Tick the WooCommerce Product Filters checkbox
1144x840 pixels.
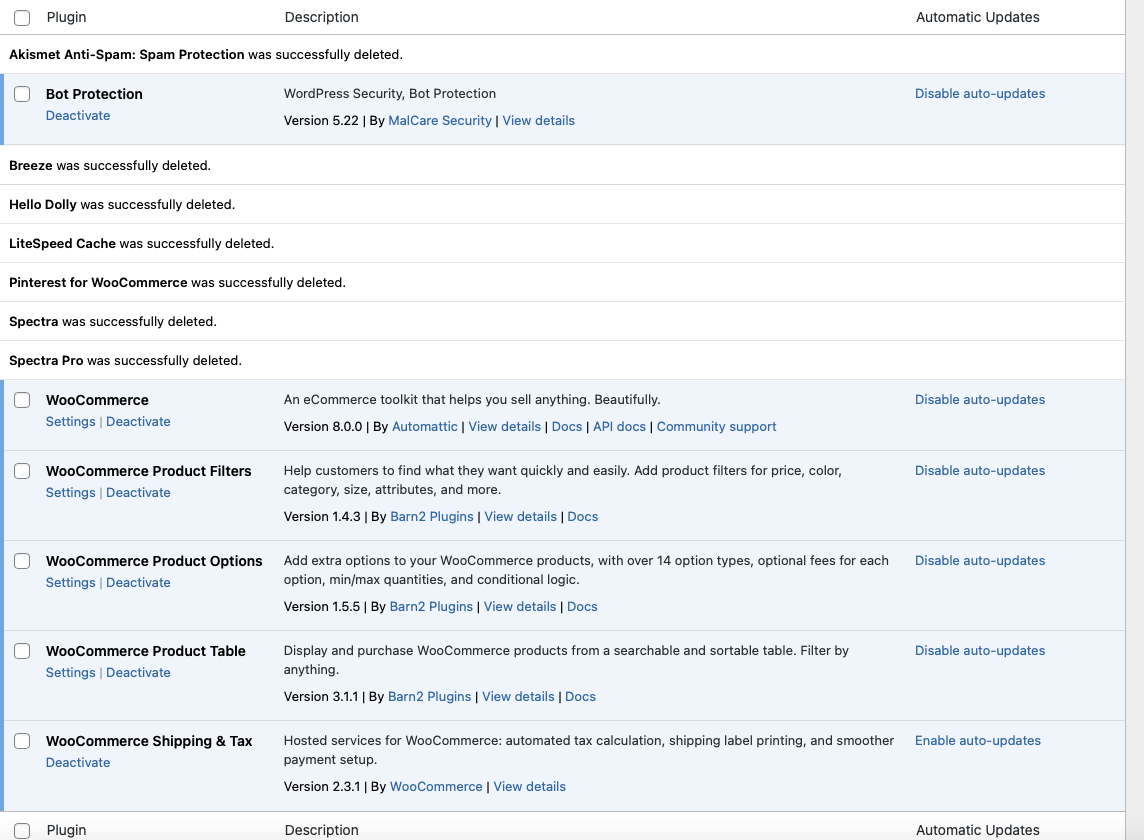tap(22, 471)
